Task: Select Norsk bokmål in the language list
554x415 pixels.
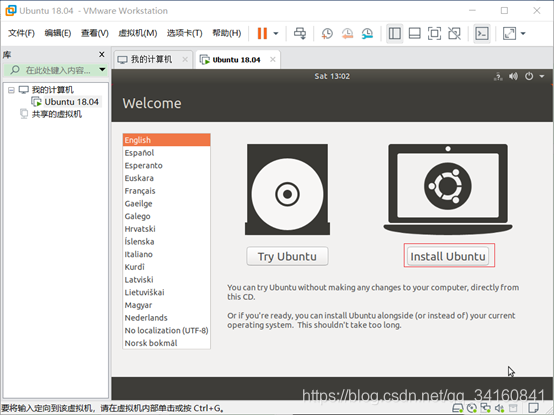Action: 167,343
